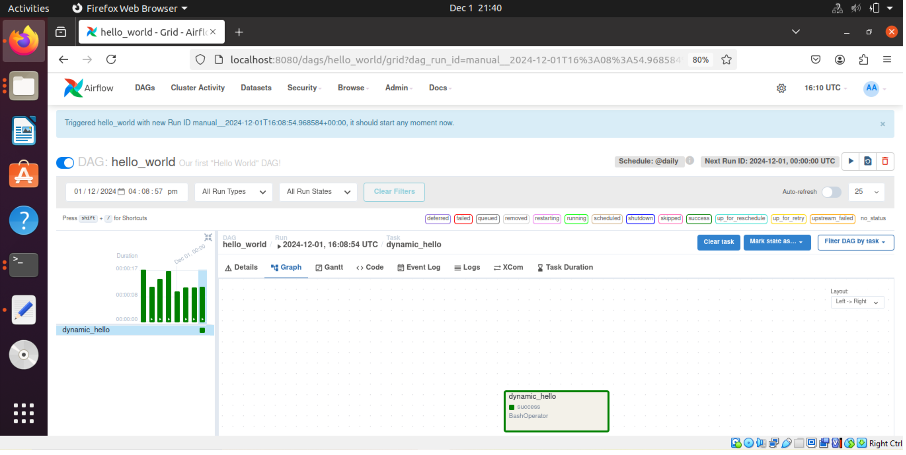This screenshot has height=455, width=906.
Task: Switch to the Details tab
Action: click(x=241, y=268)
